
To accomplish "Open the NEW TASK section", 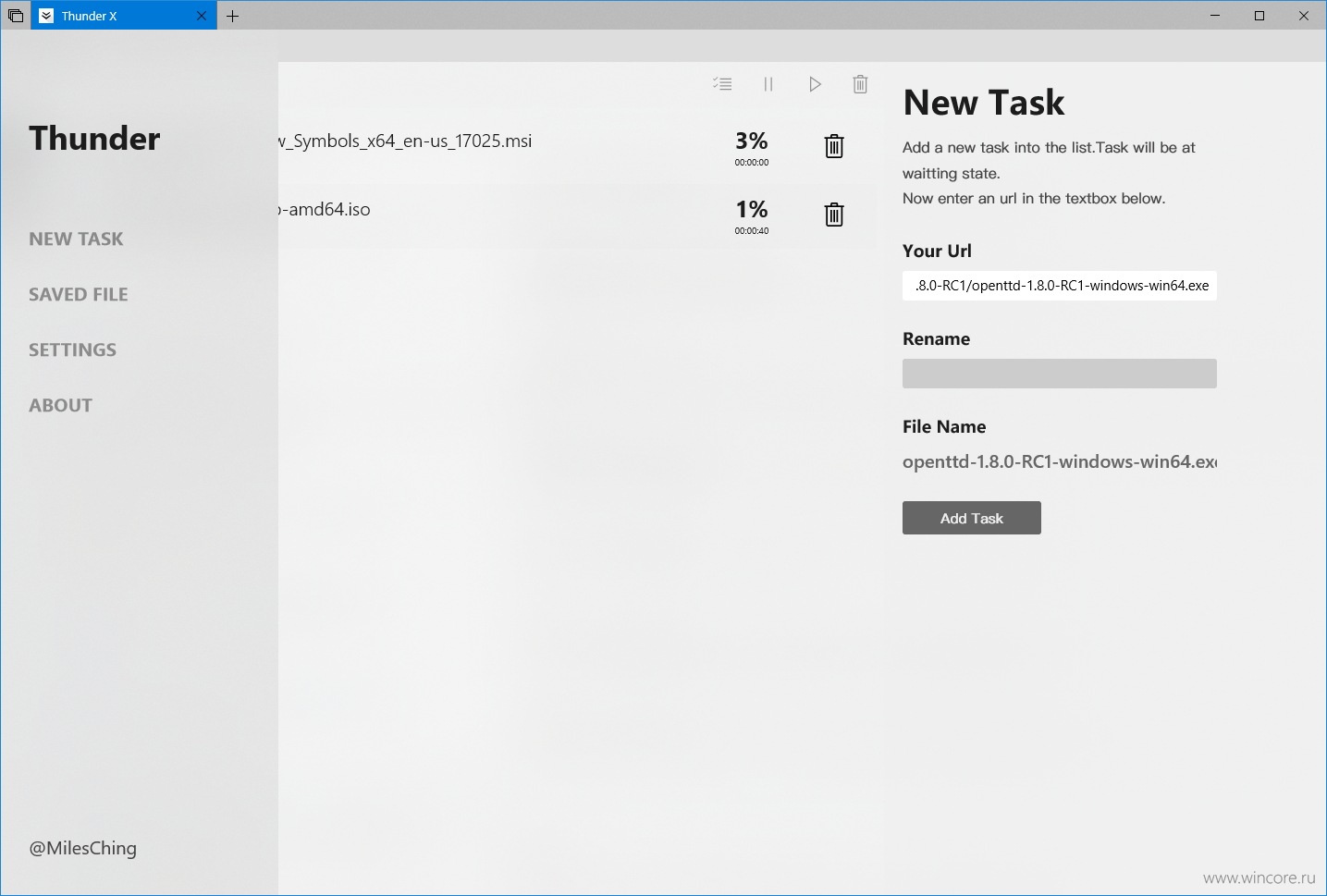I will coord(76,239).
